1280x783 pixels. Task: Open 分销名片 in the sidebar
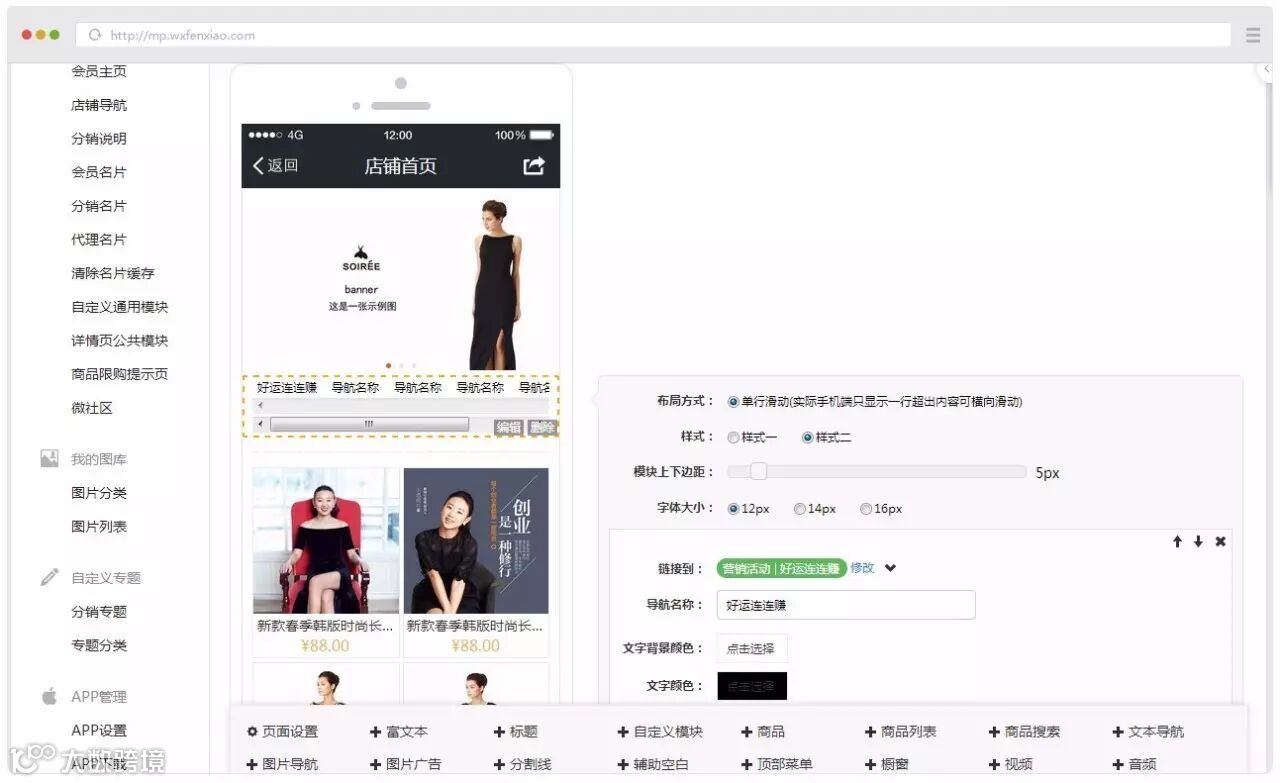(99, 206)
